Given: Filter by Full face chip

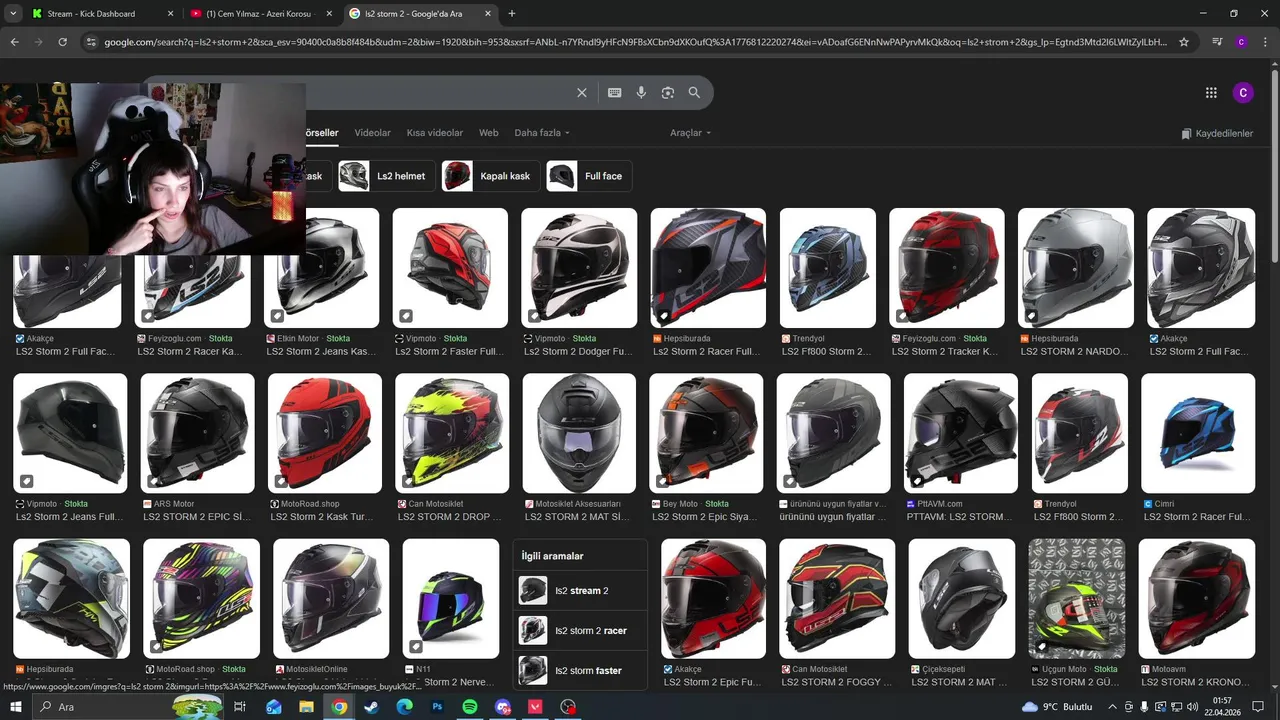Looking at the screenshot, I should coord(588,176).
